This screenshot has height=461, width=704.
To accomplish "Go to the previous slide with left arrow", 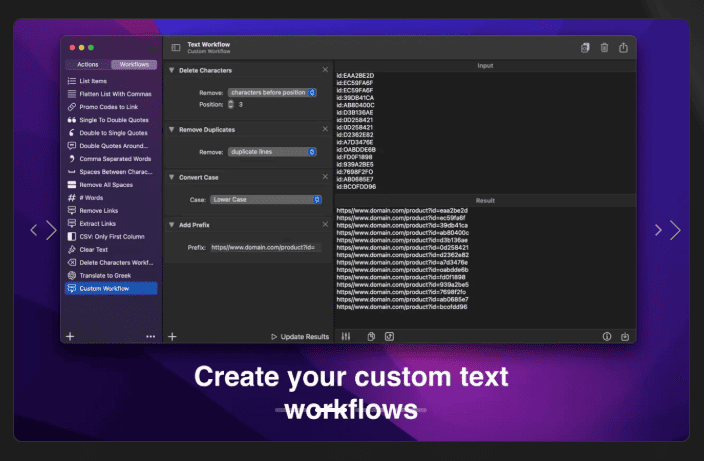I will pos(34,230).
